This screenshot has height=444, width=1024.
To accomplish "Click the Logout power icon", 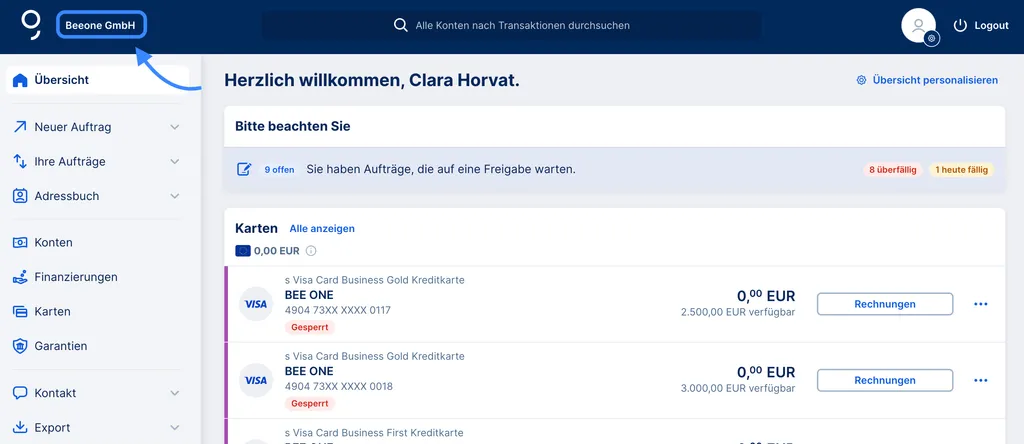I will (x=960, y=25).
